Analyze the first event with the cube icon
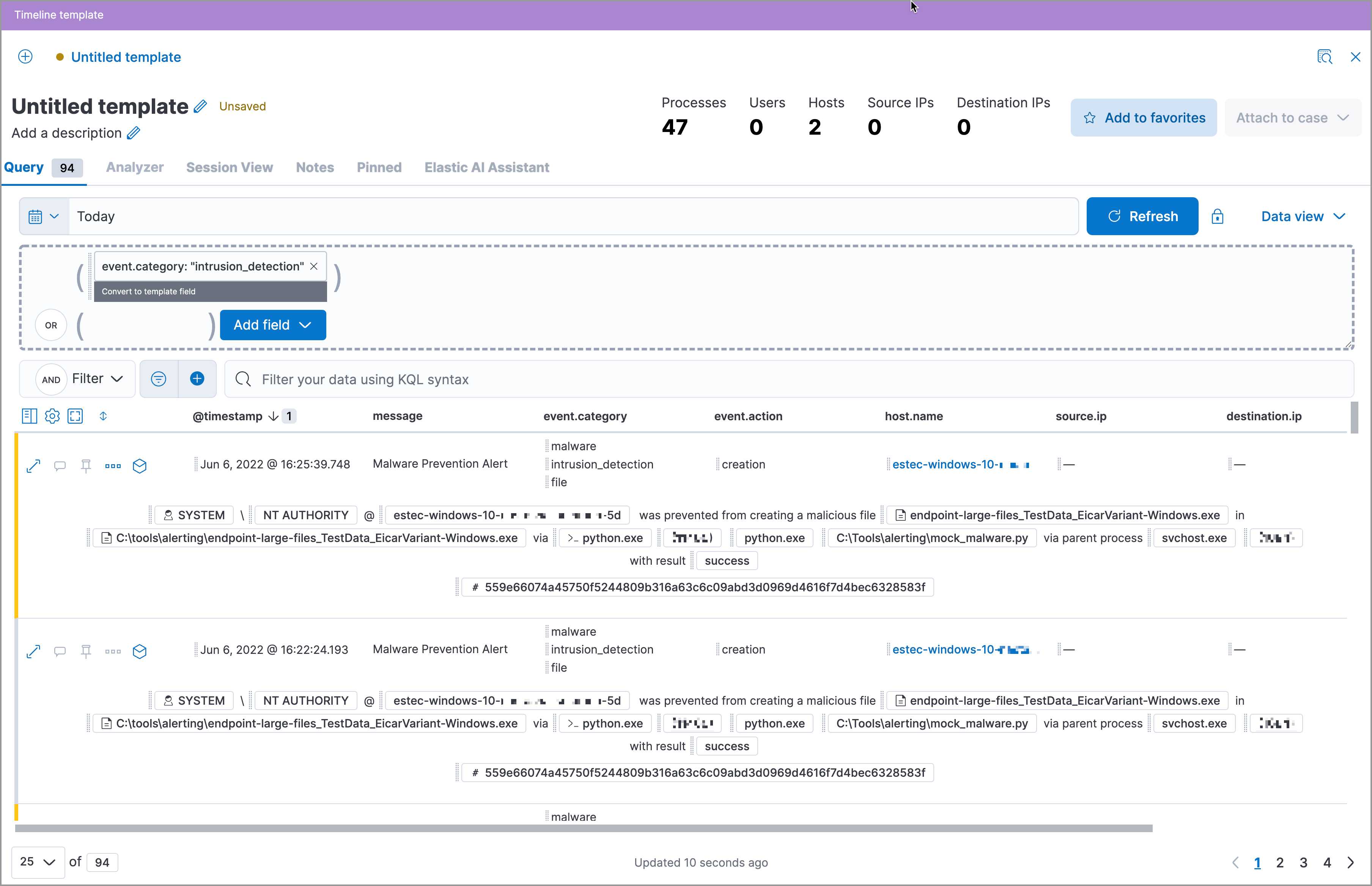This screenshot has height=886, width=1372. click(139, 465)
